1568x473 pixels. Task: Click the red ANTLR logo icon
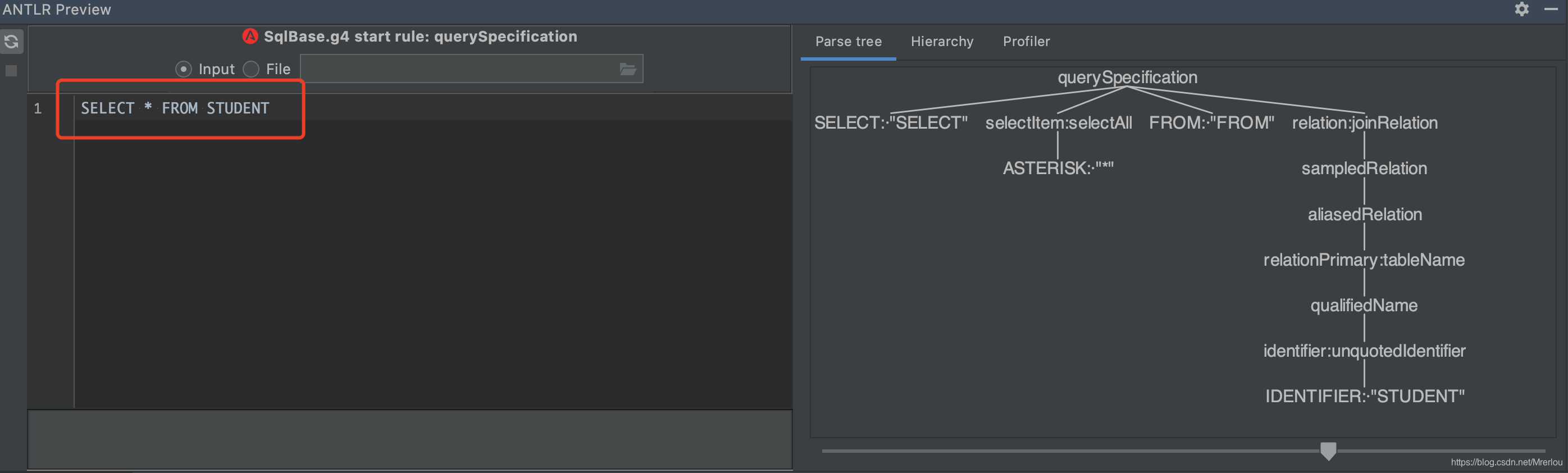pyautogui.click(x=250, y=37)
